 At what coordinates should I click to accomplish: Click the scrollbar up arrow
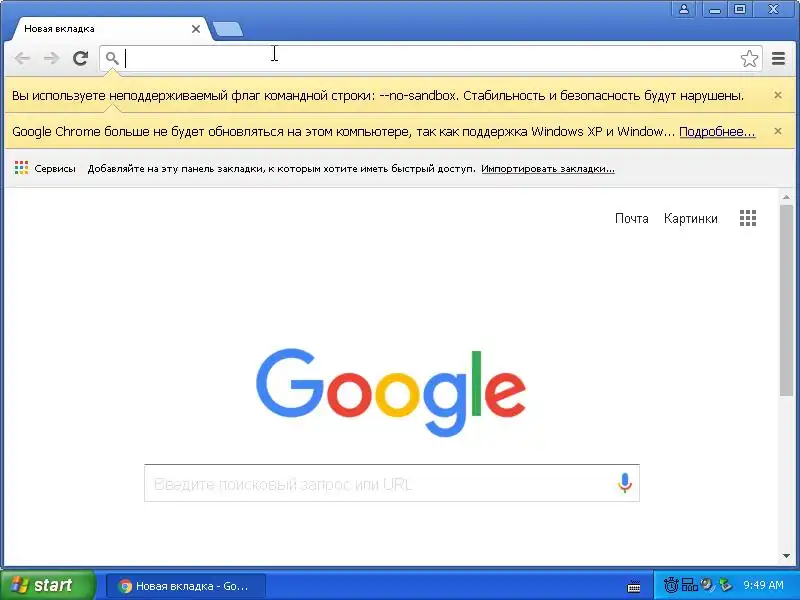pyautogui.click(x=786, y=197)
